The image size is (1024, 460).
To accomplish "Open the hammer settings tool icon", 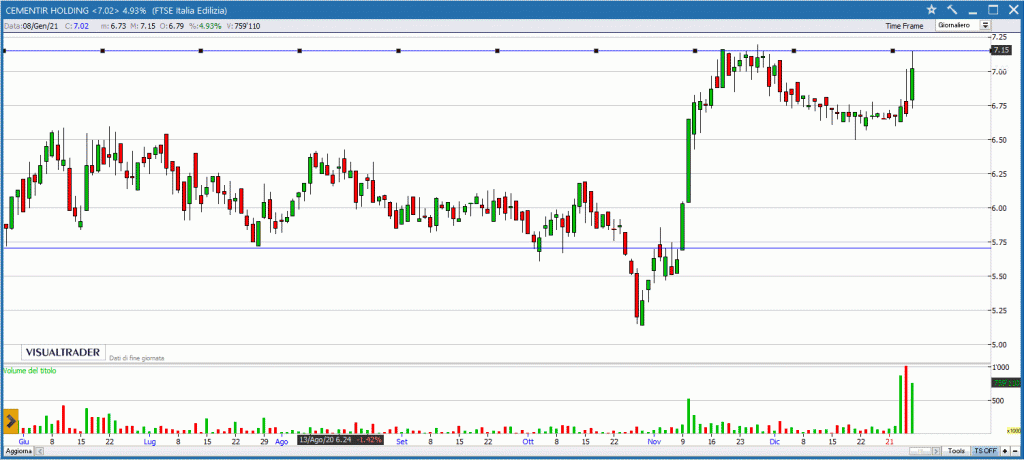I will [952, 10].
